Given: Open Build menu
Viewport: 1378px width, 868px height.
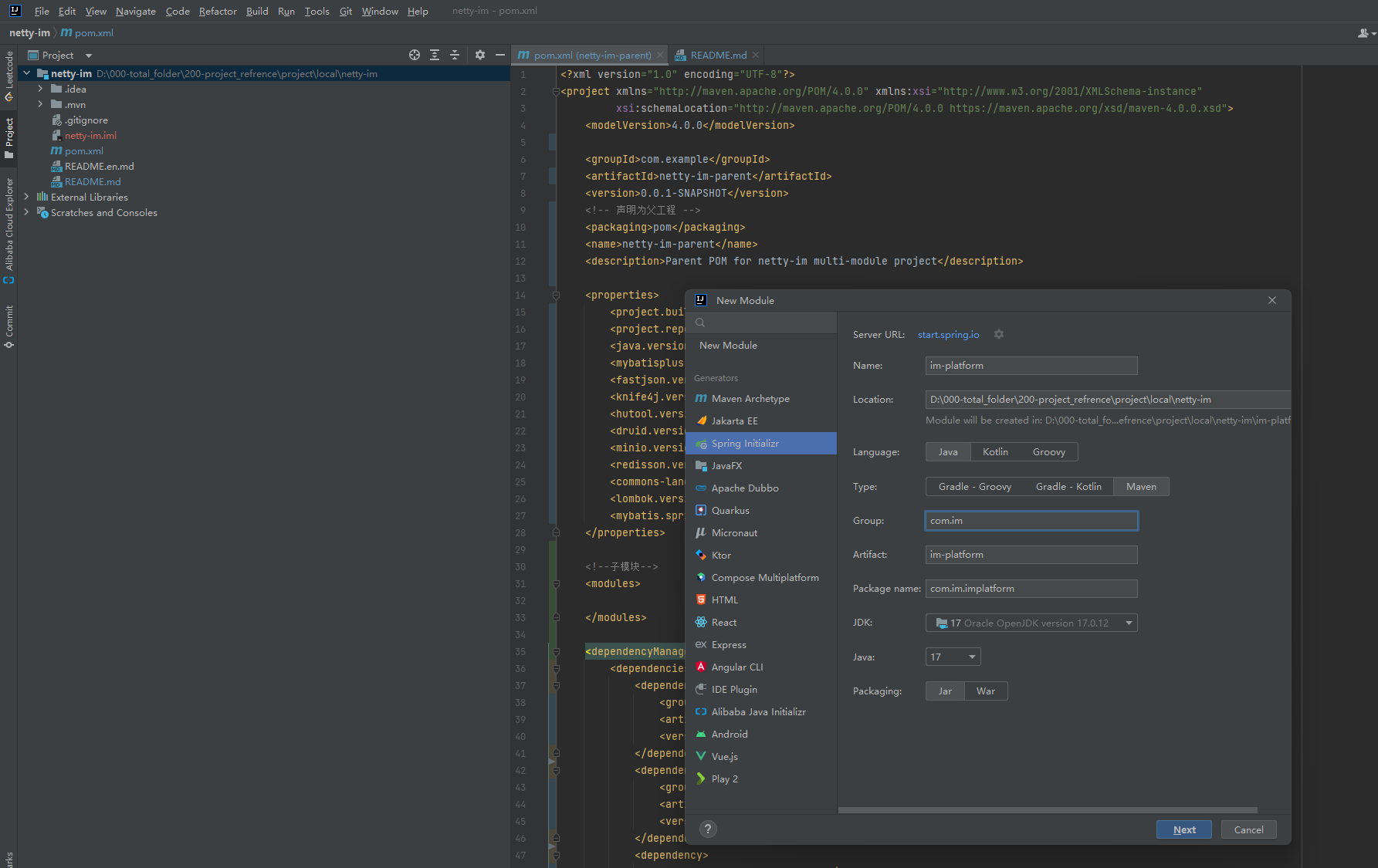Looking at the screenshot, I should (x=257, y=11).
